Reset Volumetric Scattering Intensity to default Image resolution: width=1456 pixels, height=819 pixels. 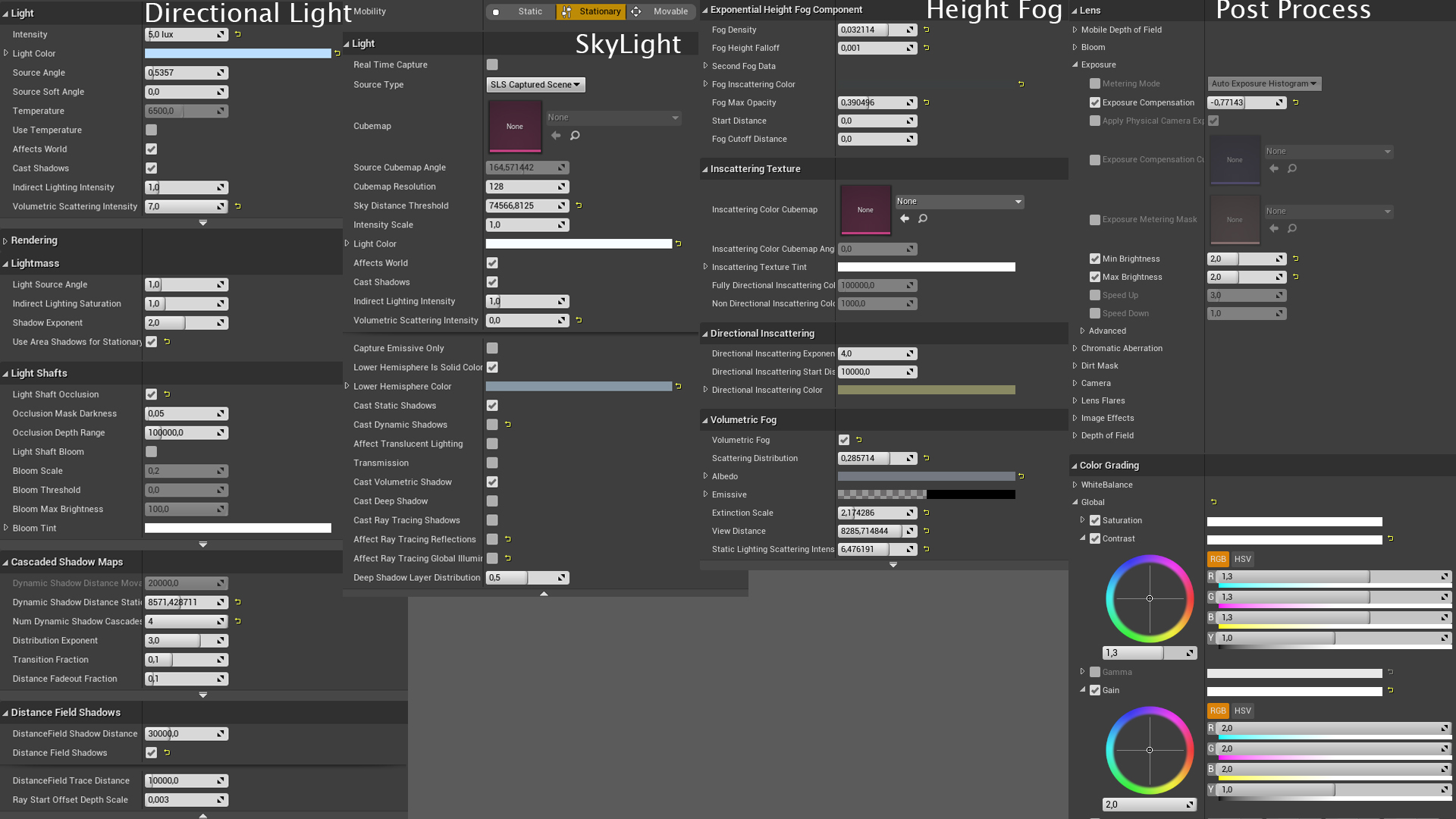(x=239, y=206)
